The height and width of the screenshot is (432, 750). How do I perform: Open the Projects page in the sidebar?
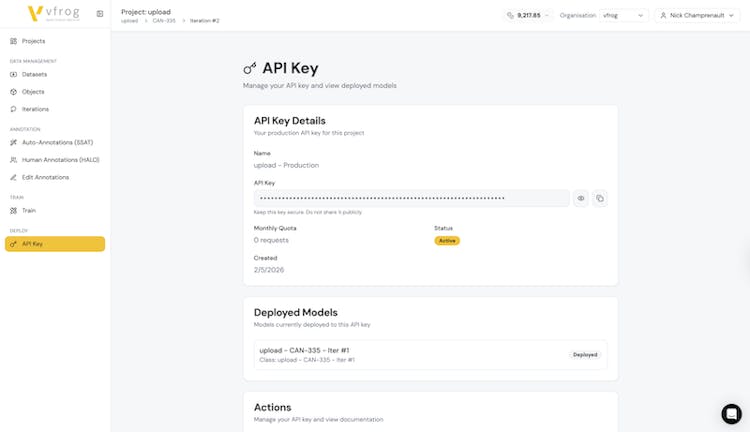(x=33, y=41)
